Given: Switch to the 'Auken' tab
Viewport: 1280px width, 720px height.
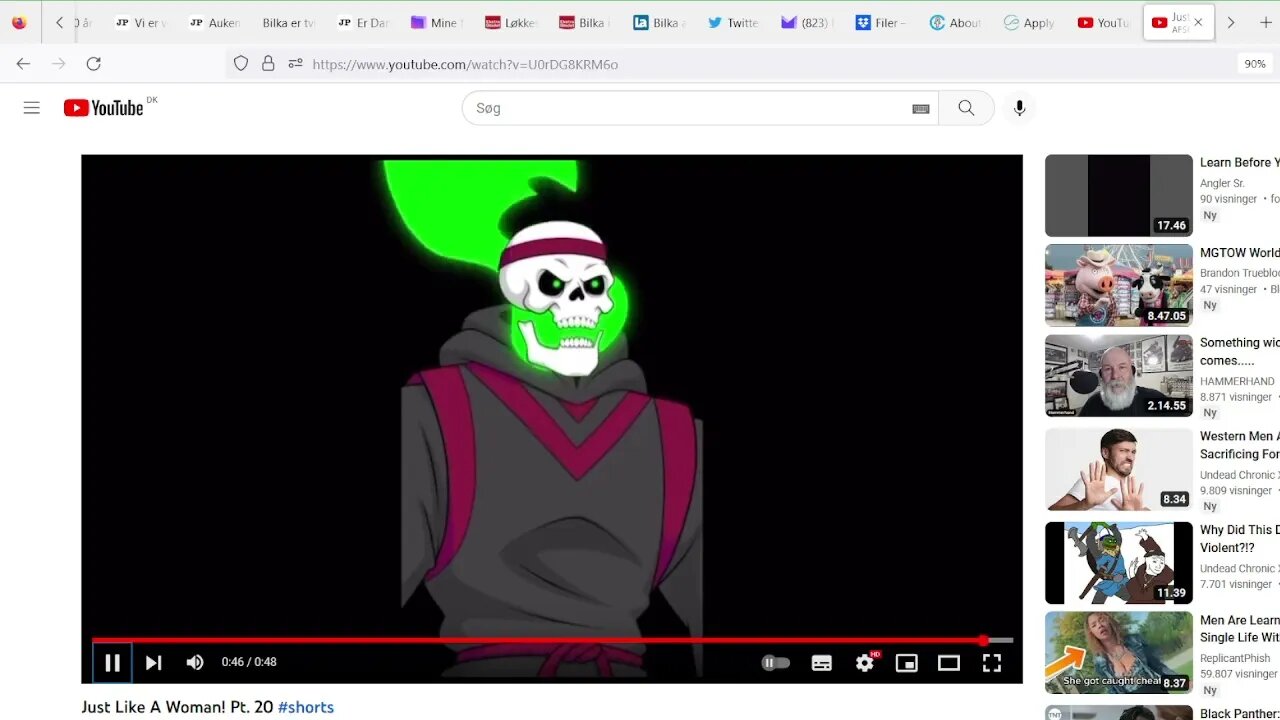Looking at the screenshot, I should coord(214,22).
